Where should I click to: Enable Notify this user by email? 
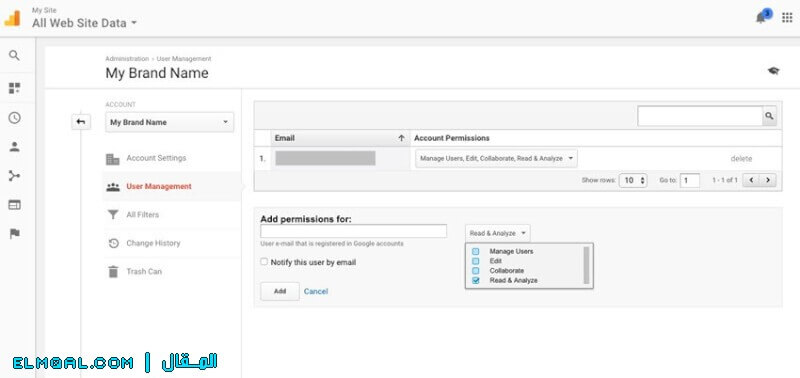(x=264, y=262)
